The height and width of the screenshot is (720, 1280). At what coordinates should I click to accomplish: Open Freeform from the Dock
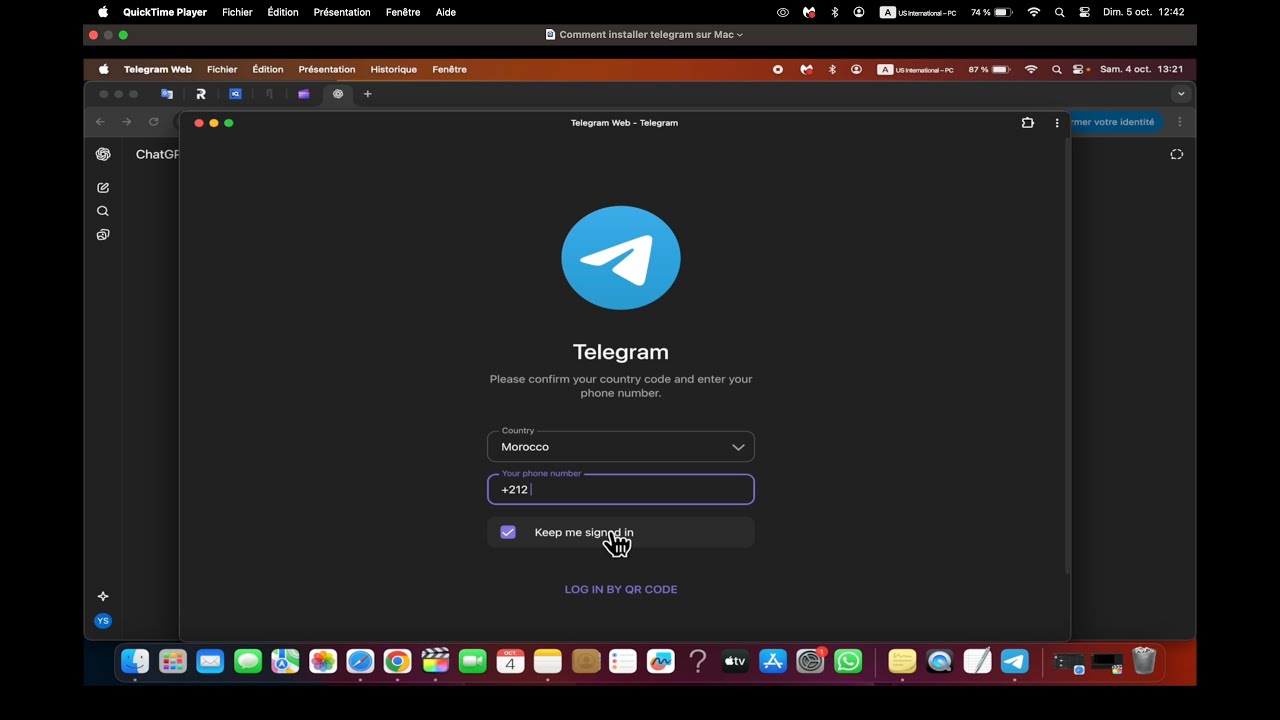(660, 661)
